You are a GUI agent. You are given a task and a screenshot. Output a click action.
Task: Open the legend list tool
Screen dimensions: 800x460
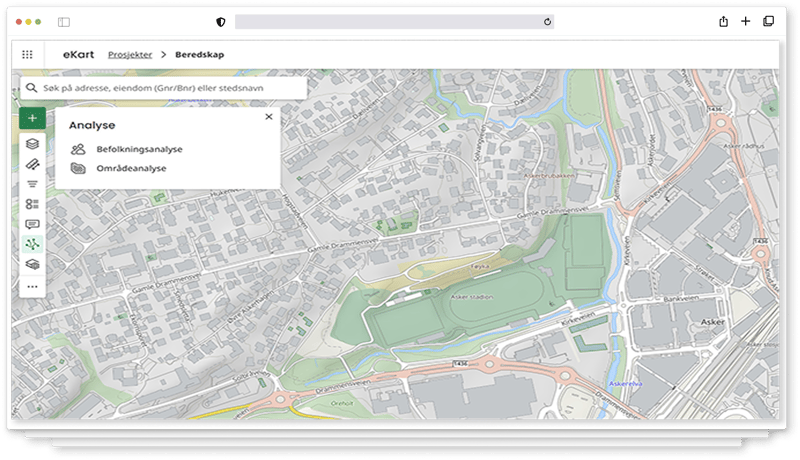pyautogui.click(x=32, y=204)
